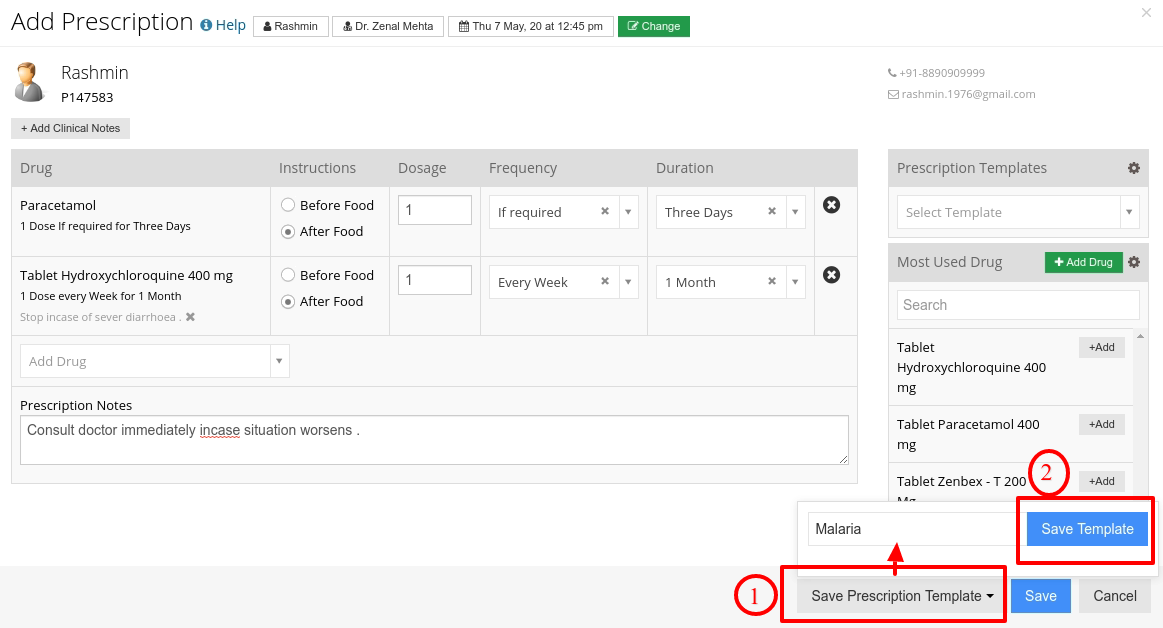
Task: Click the Duration column header
Action: click(x=685, y=168)
